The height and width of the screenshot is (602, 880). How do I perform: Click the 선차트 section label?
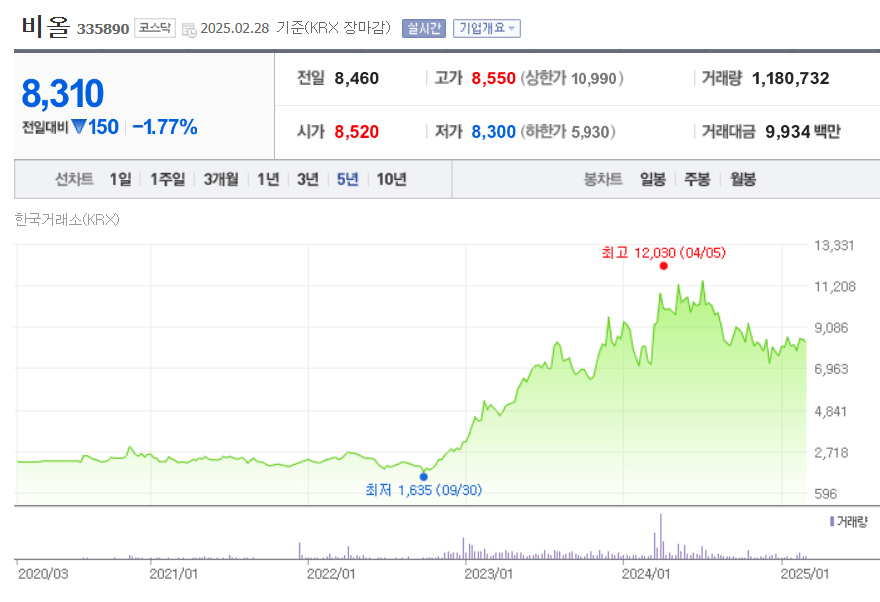[x=75, y=179]
